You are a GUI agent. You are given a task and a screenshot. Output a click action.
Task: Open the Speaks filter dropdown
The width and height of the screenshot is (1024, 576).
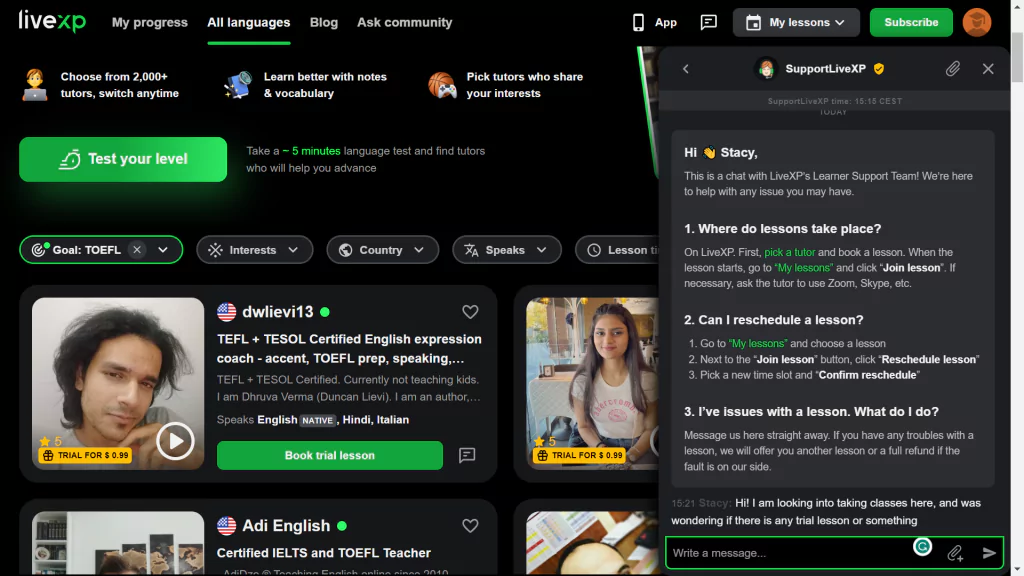[x=507, y=250]
